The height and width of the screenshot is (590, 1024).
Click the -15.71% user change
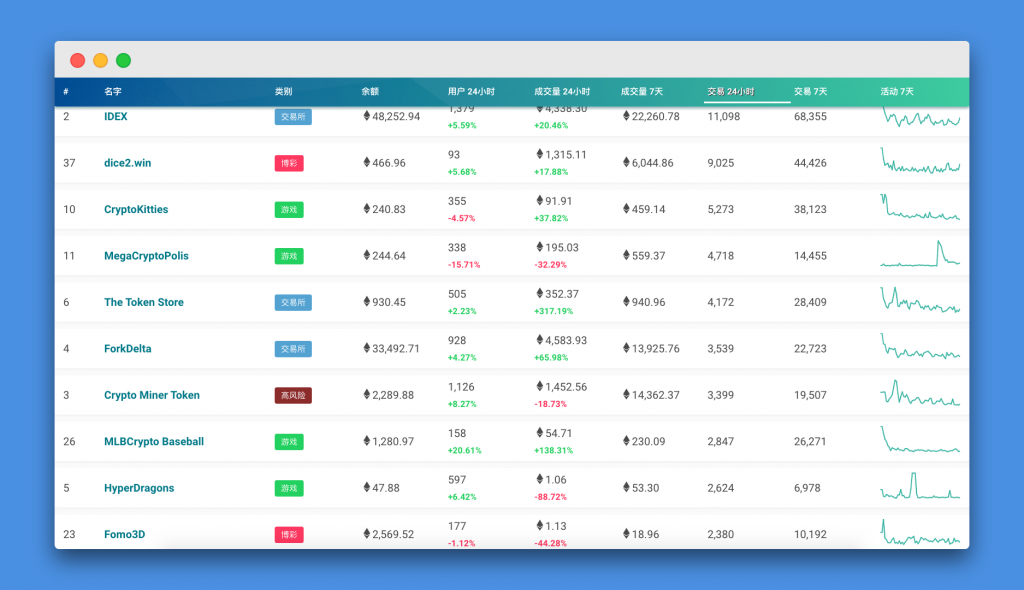coord(464,265)
